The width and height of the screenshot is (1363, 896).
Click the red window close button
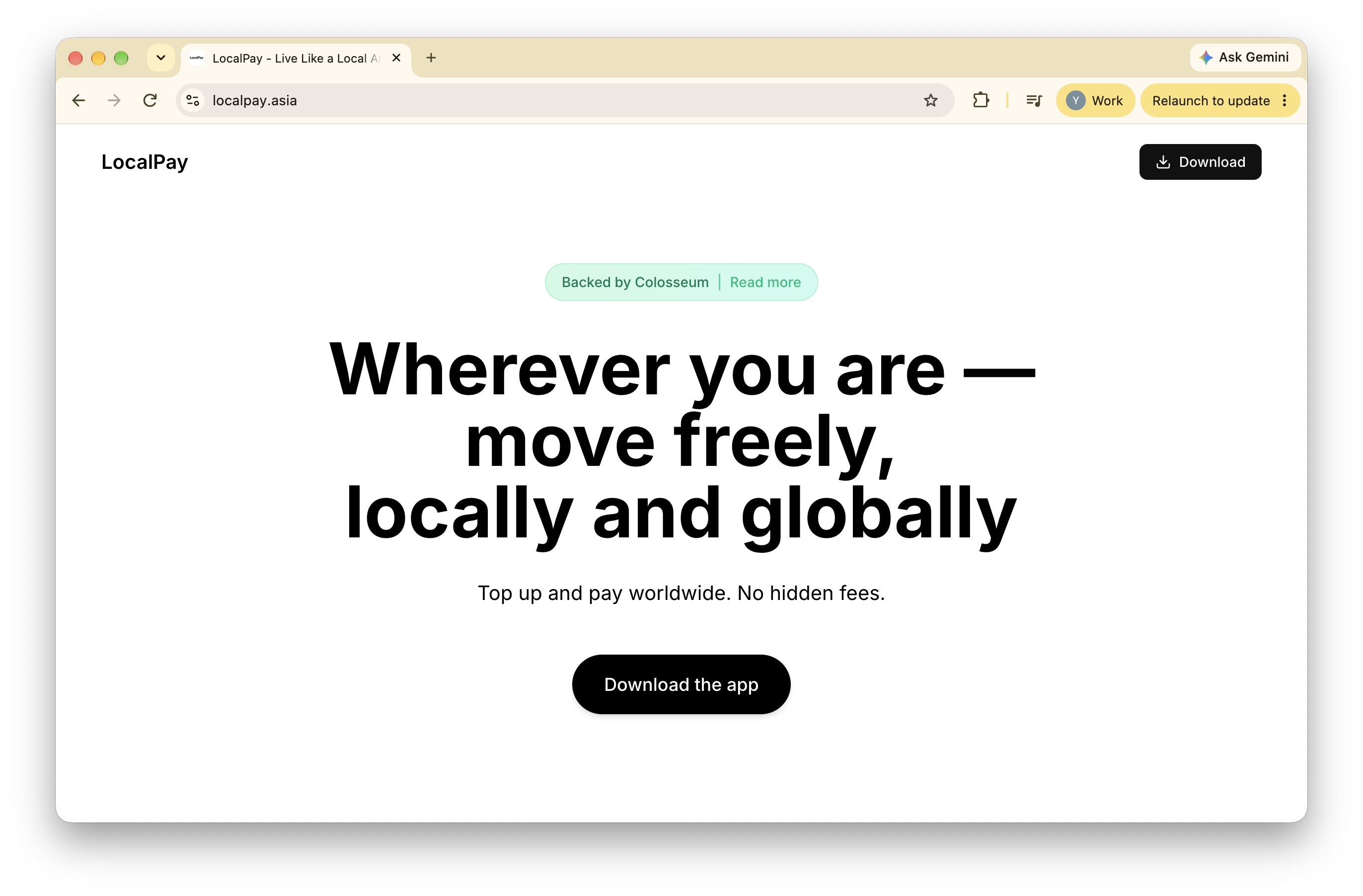tap(75, 58)
